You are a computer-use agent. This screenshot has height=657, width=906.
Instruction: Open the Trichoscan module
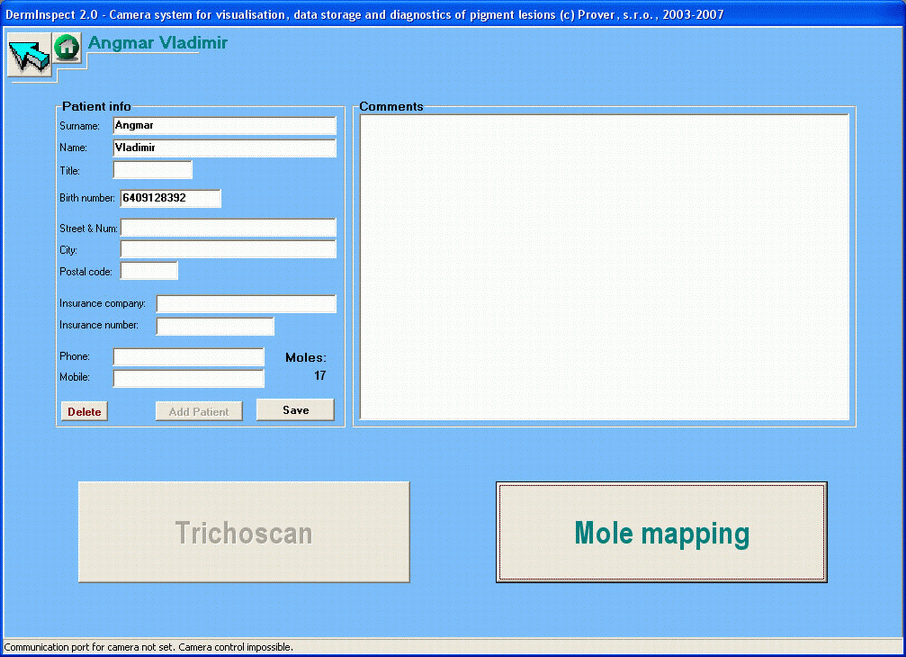244,532
